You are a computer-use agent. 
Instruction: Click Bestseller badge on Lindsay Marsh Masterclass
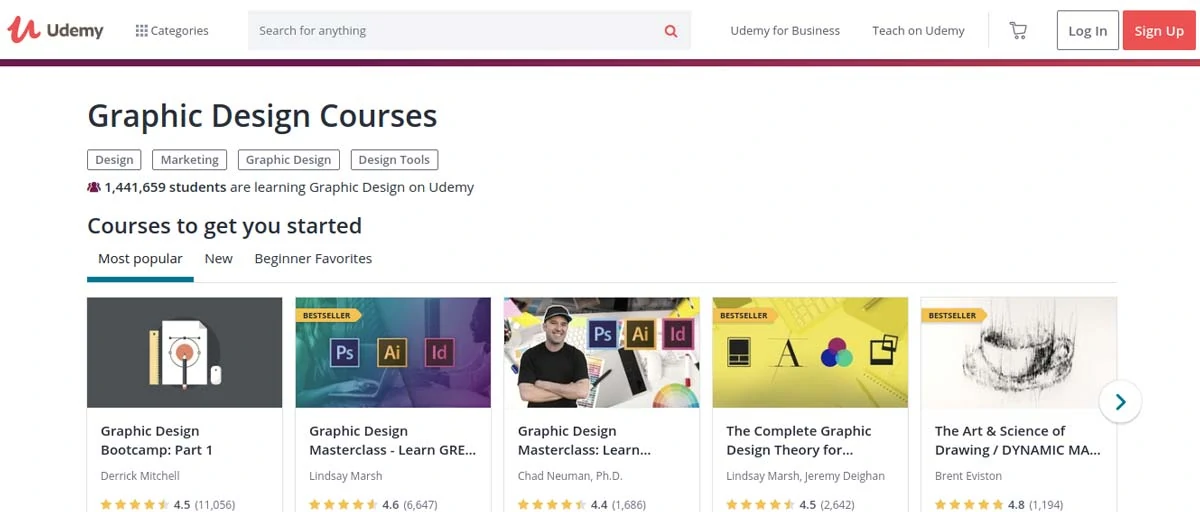[328, 316]
